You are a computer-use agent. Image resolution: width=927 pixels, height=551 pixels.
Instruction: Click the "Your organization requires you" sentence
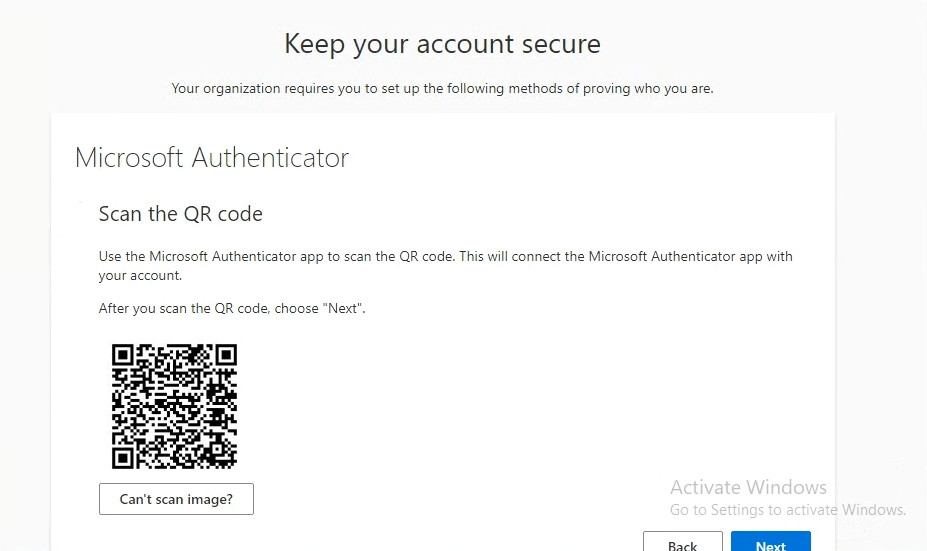point(442,89)
